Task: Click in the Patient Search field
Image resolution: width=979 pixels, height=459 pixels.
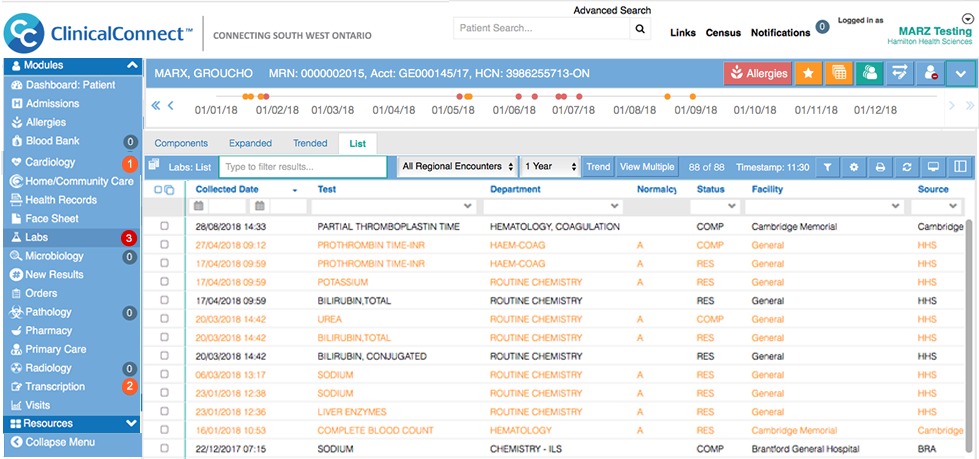Action: coord(541,29)
